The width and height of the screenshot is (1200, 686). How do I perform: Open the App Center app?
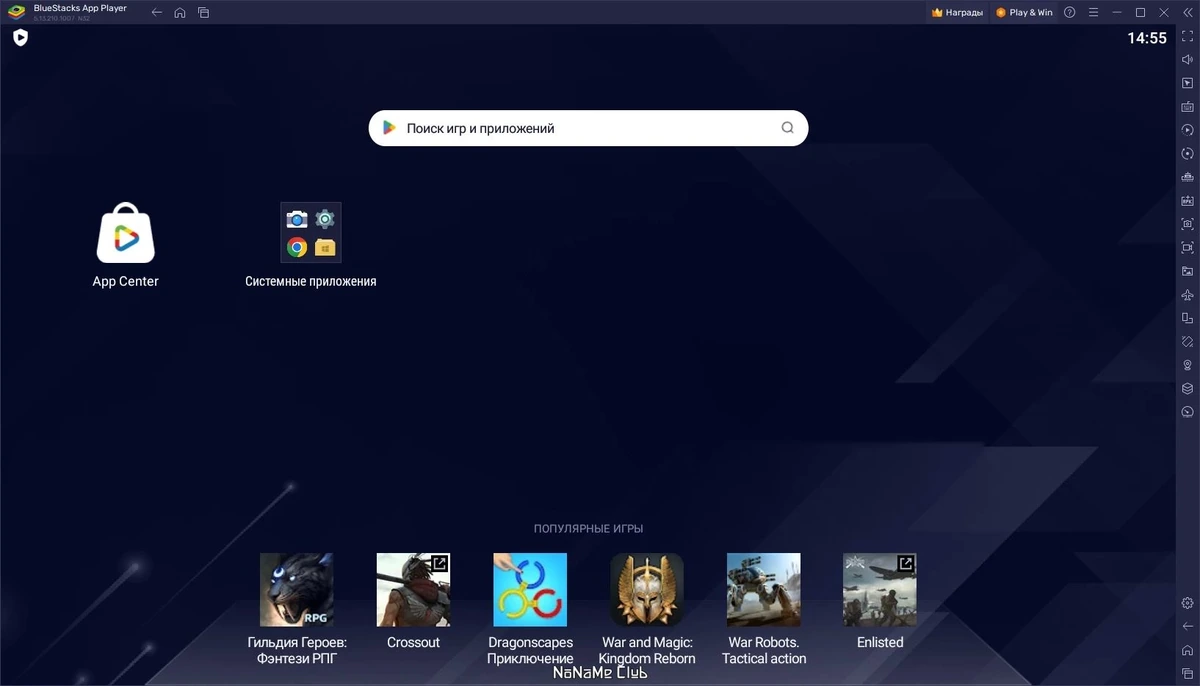[126, 245]
